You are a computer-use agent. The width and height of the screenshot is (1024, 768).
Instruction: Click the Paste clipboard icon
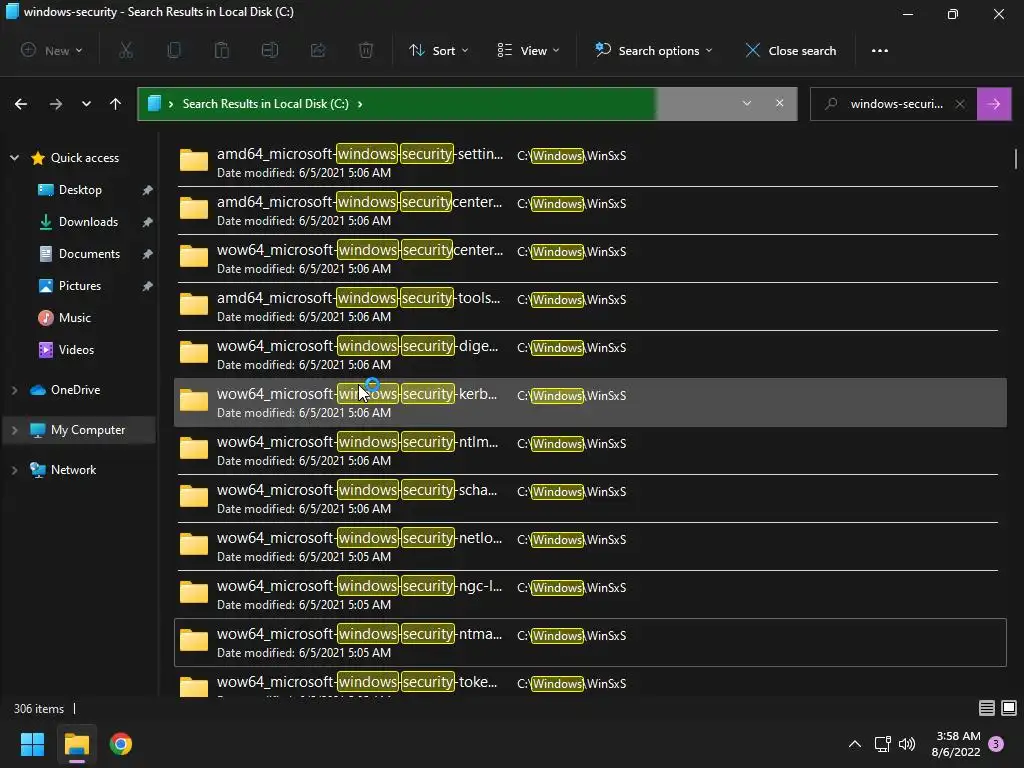222,50
